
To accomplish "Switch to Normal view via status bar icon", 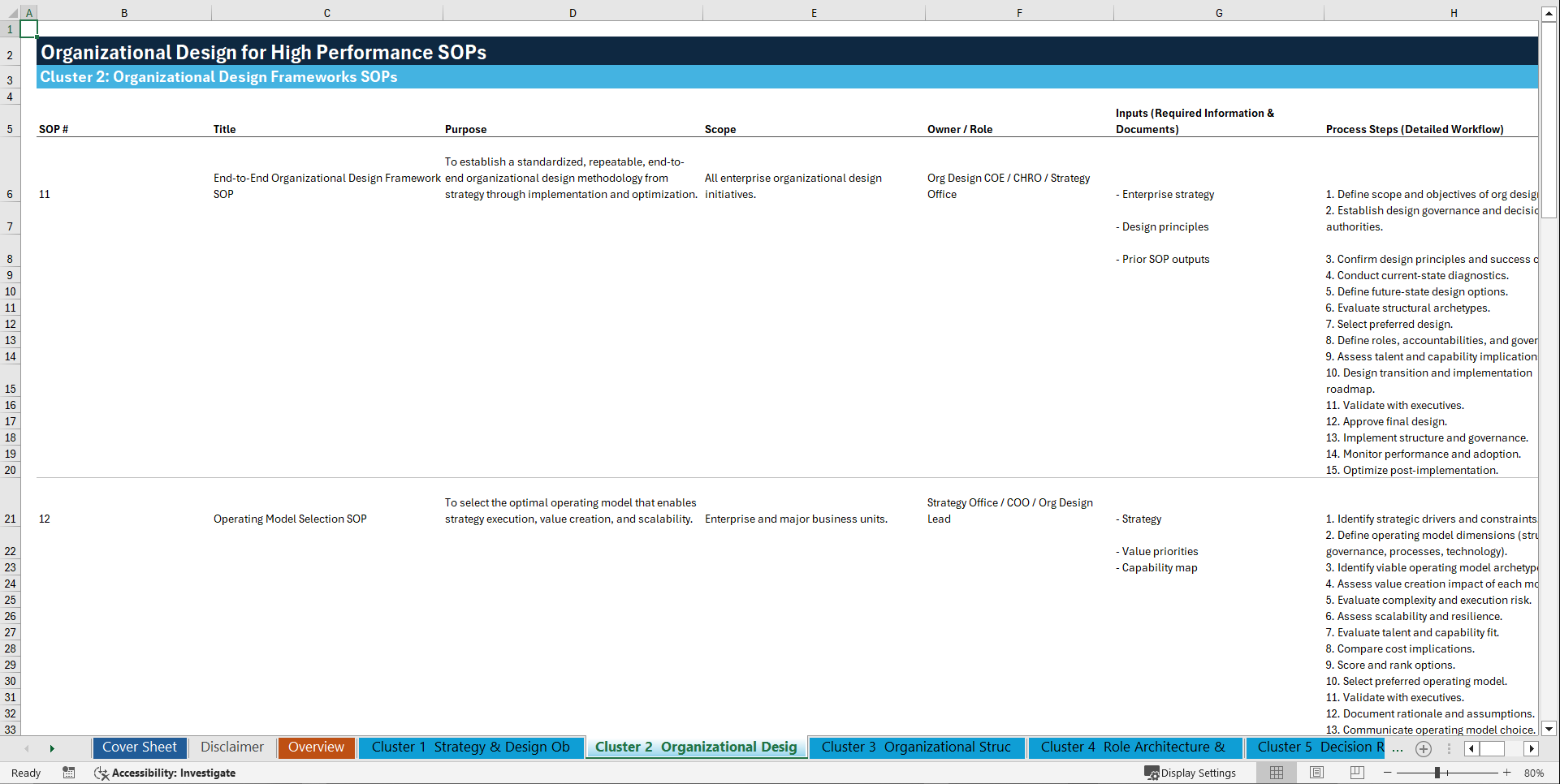I will tap(1276, 773).
